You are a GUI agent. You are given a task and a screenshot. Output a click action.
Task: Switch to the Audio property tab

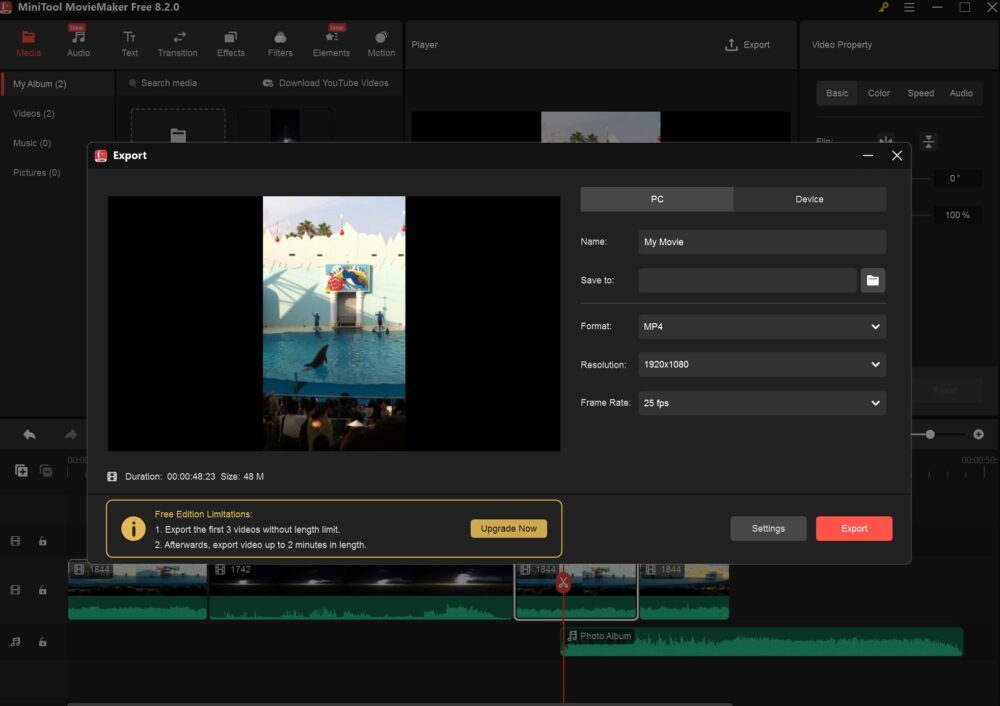point(960,93)
